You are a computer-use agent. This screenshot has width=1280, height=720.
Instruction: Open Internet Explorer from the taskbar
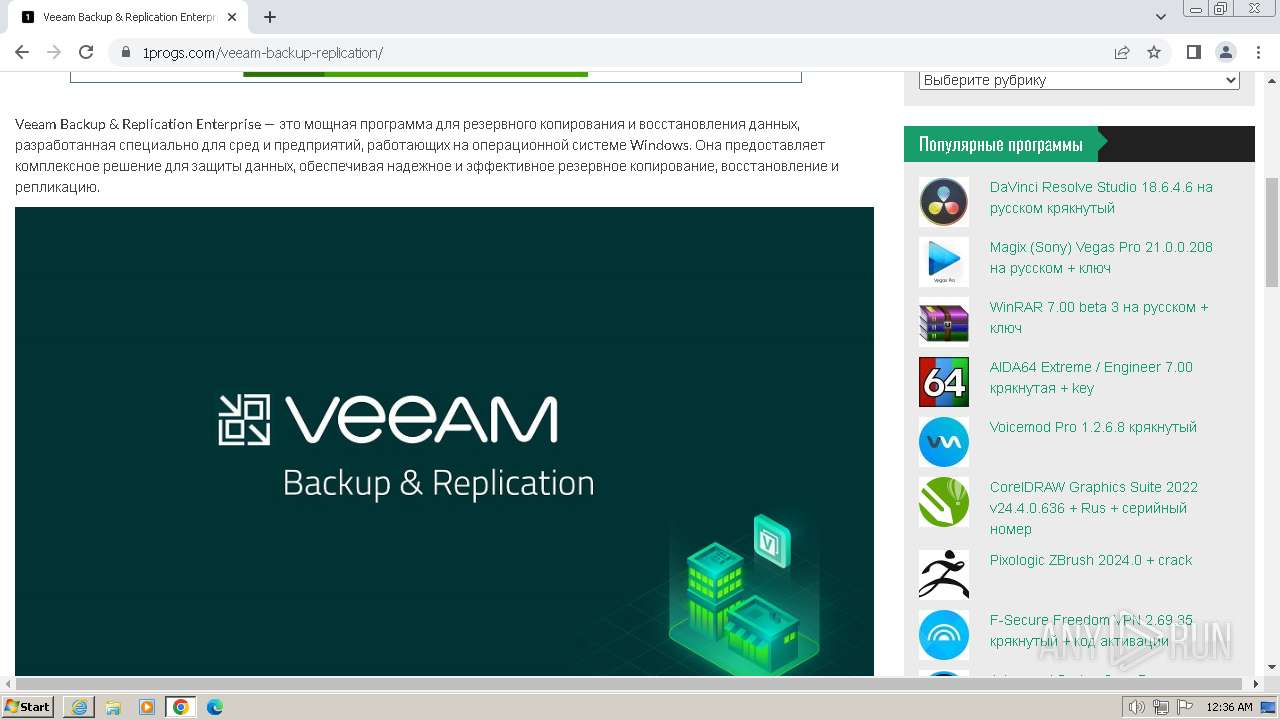79,707
